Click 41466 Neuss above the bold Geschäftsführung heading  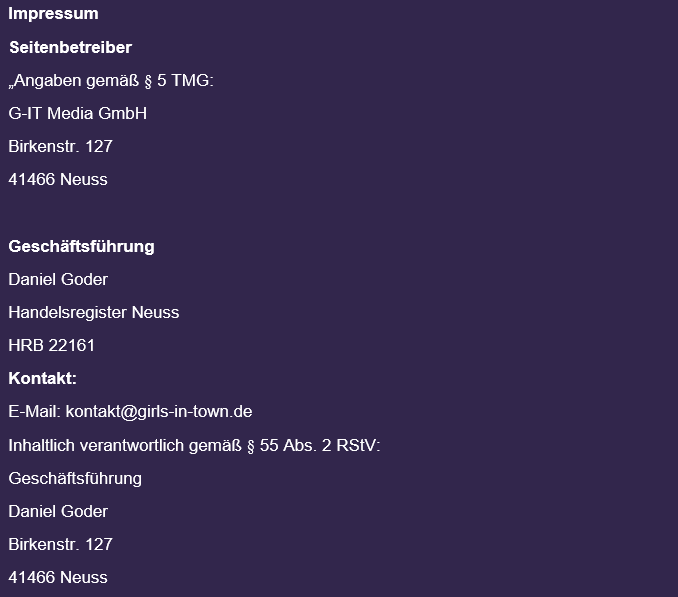(x=57, y=179)
